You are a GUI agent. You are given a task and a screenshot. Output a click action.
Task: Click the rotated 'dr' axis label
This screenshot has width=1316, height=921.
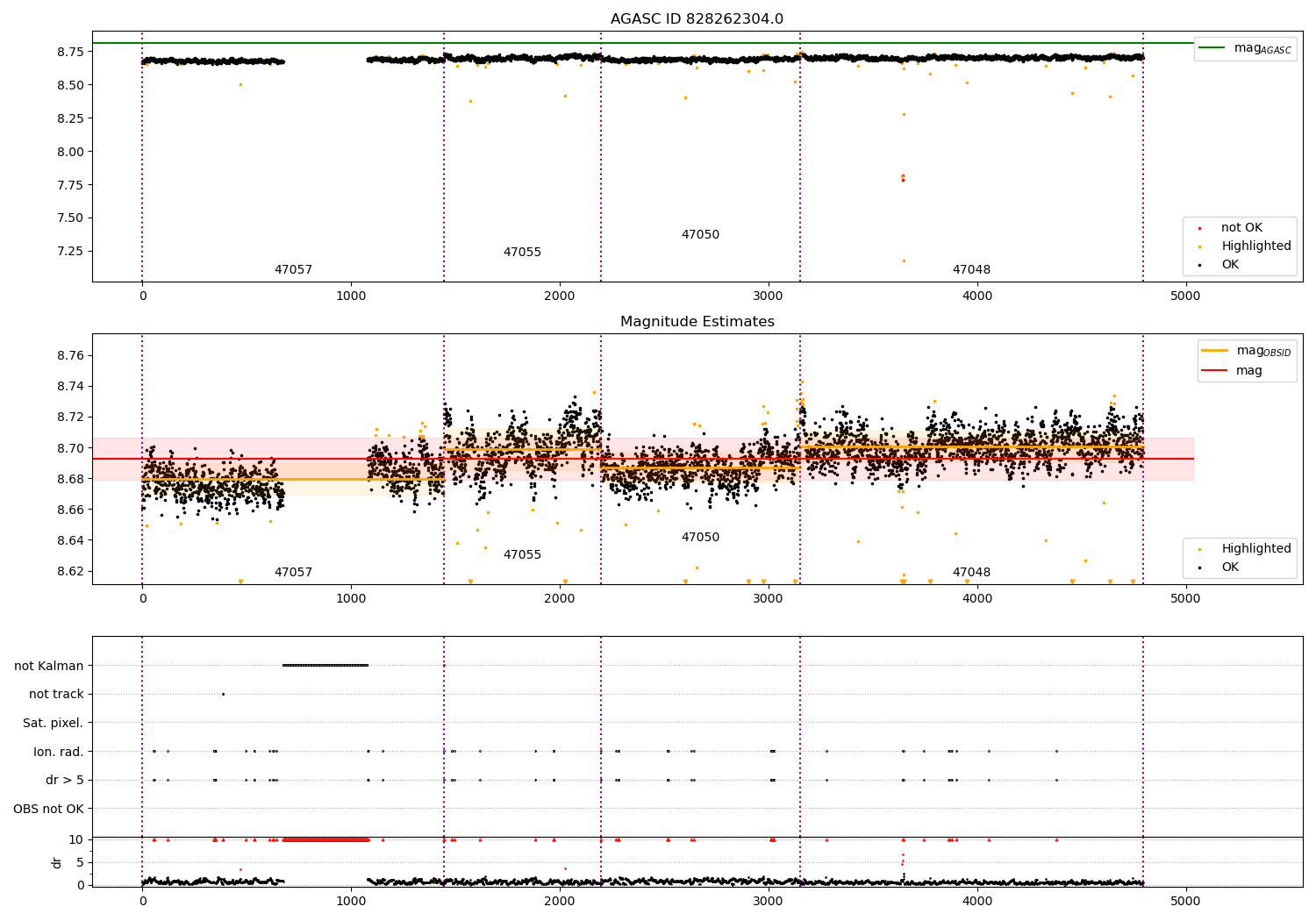click(x=57, y=862)
